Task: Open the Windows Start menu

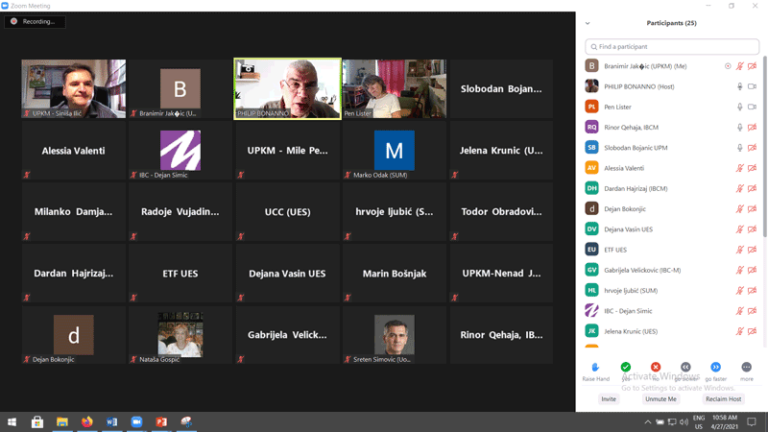Action: [x=12, y=422]
